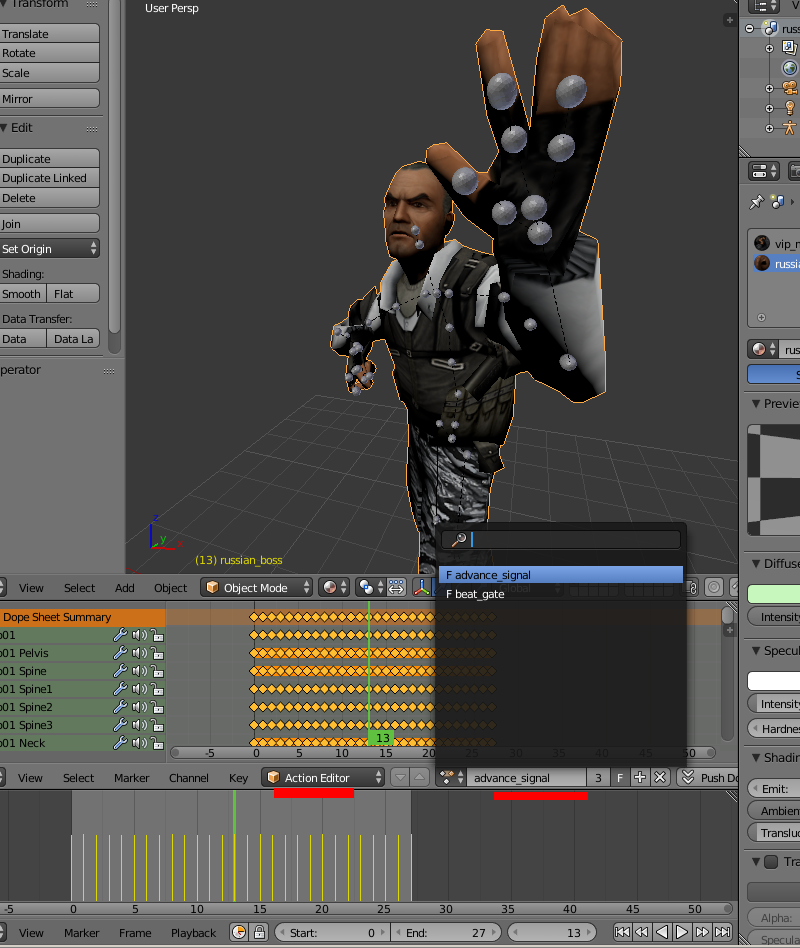Click the Diffuse color swatch
This screenshot has width=800, height=948.
tap(773, 594)
